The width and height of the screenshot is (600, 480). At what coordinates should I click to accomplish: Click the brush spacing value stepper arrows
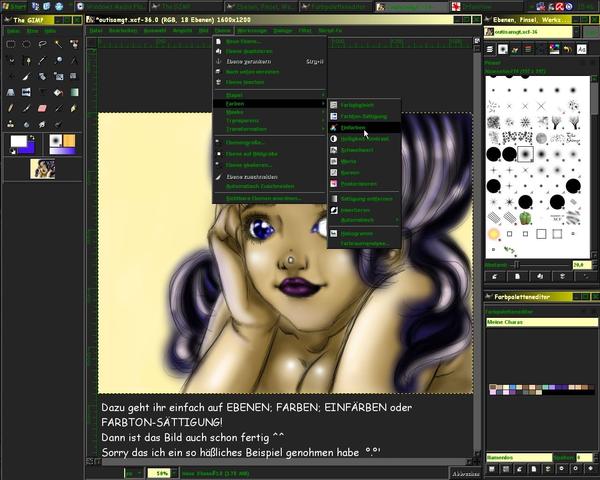594,264
